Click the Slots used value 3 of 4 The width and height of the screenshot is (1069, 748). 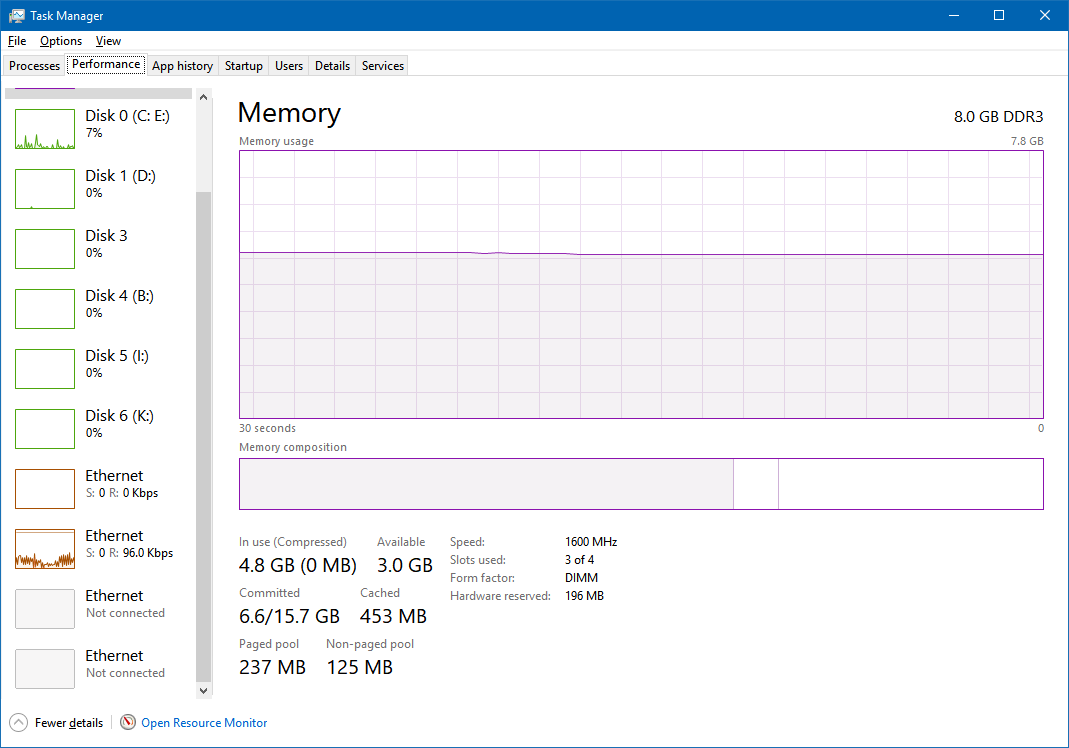tap(579, 560)
